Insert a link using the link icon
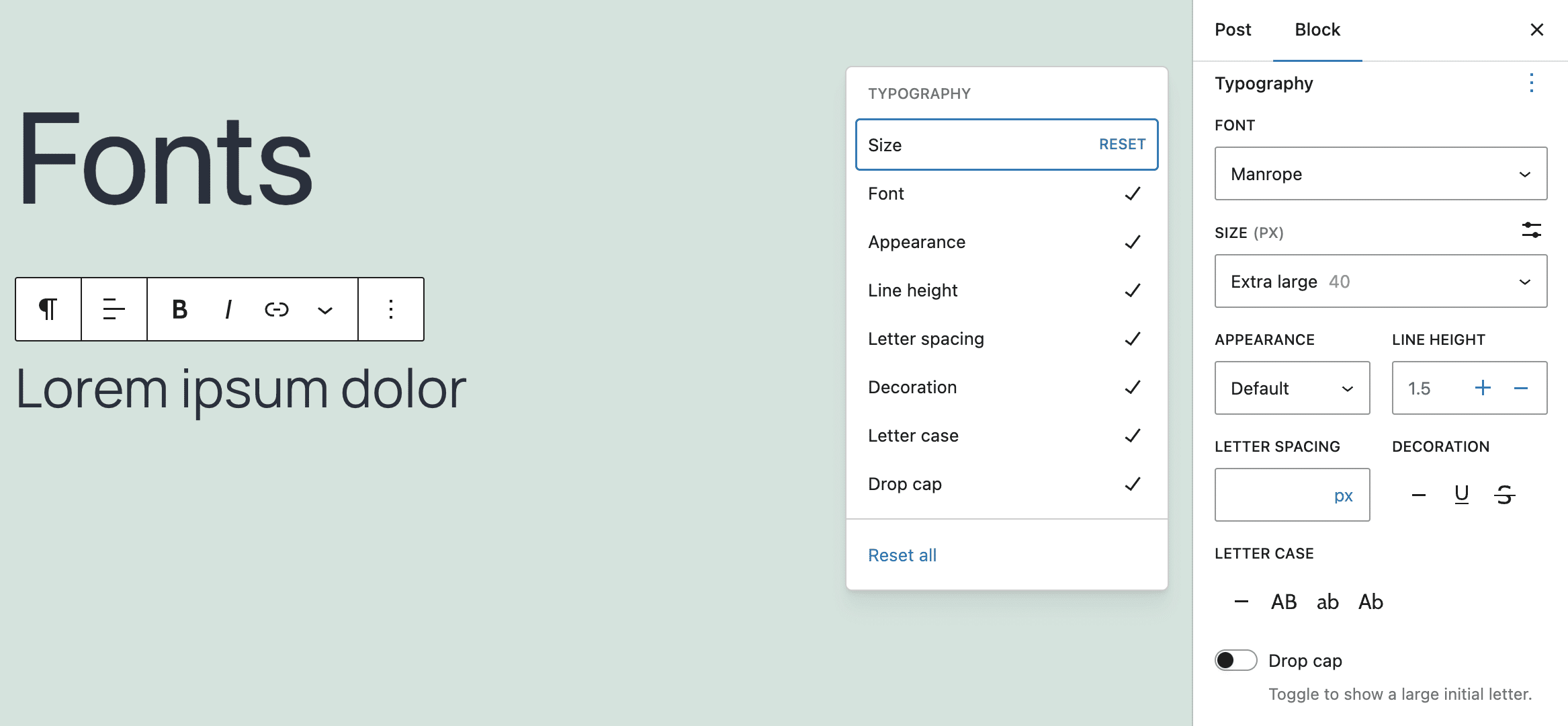 pyautogui.click(x=277, y=309)
